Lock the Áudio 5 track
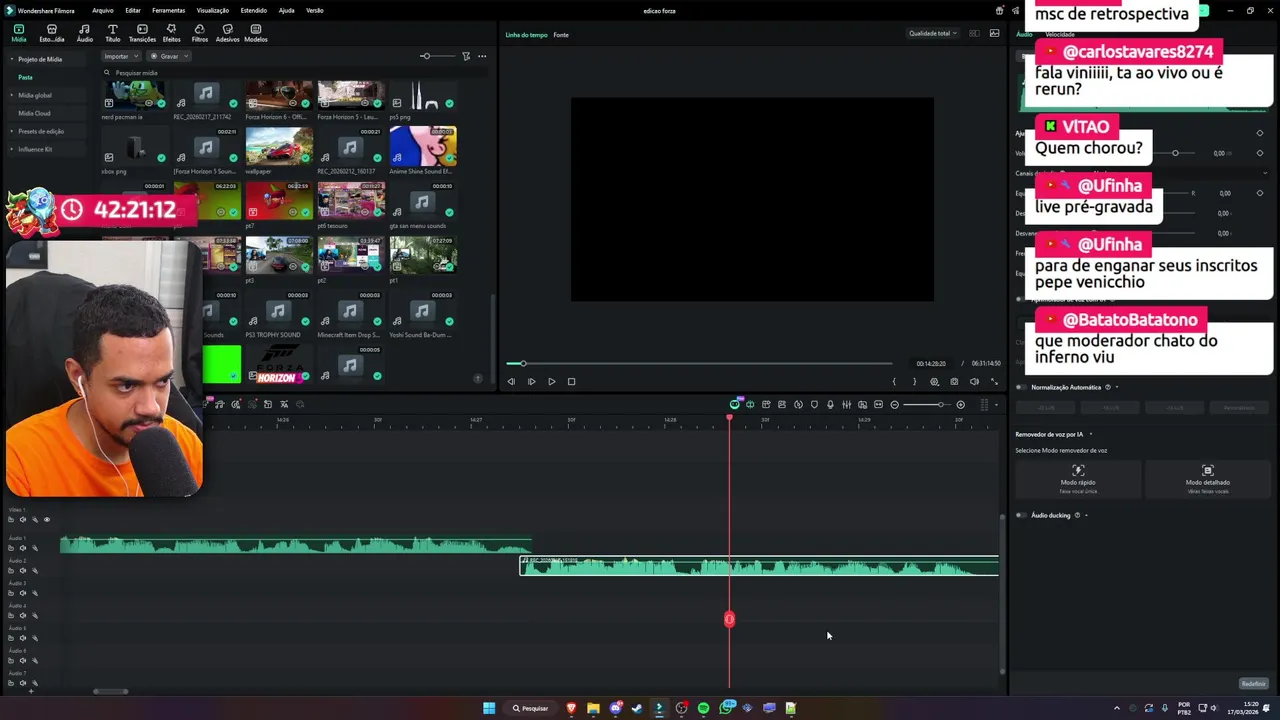This screenshot has width=1280, height=720. click(x=11, y=638)
